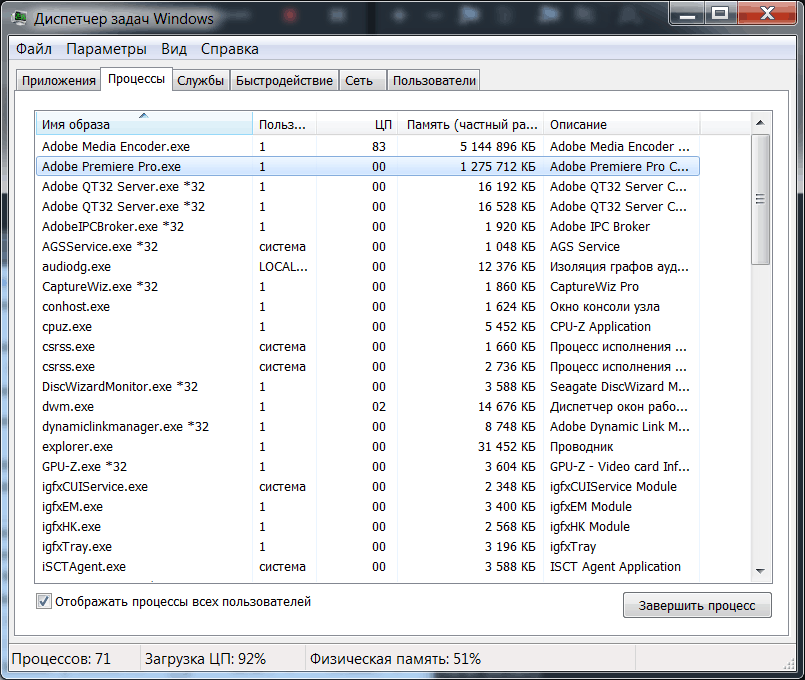
Task: Click the Окно консоли узла description
Action: click(x=605, y=307)
